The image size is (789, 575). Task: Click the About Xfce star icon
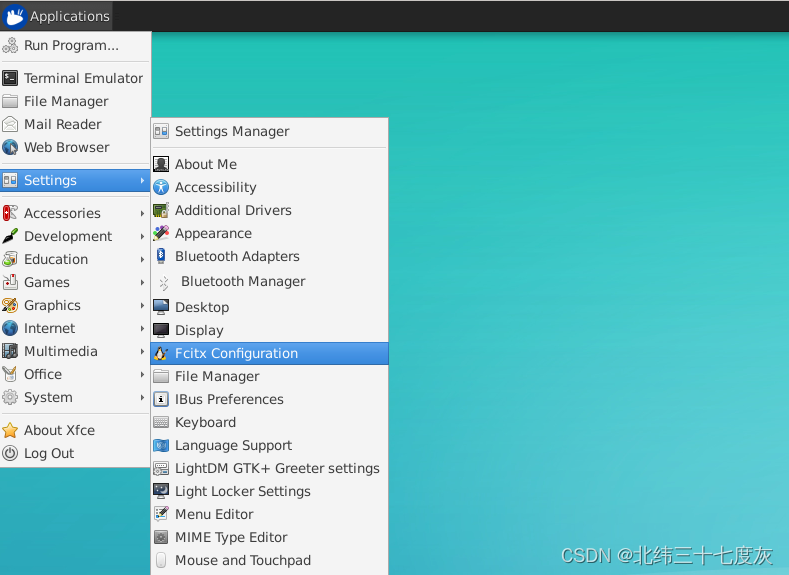click(10, 430)
